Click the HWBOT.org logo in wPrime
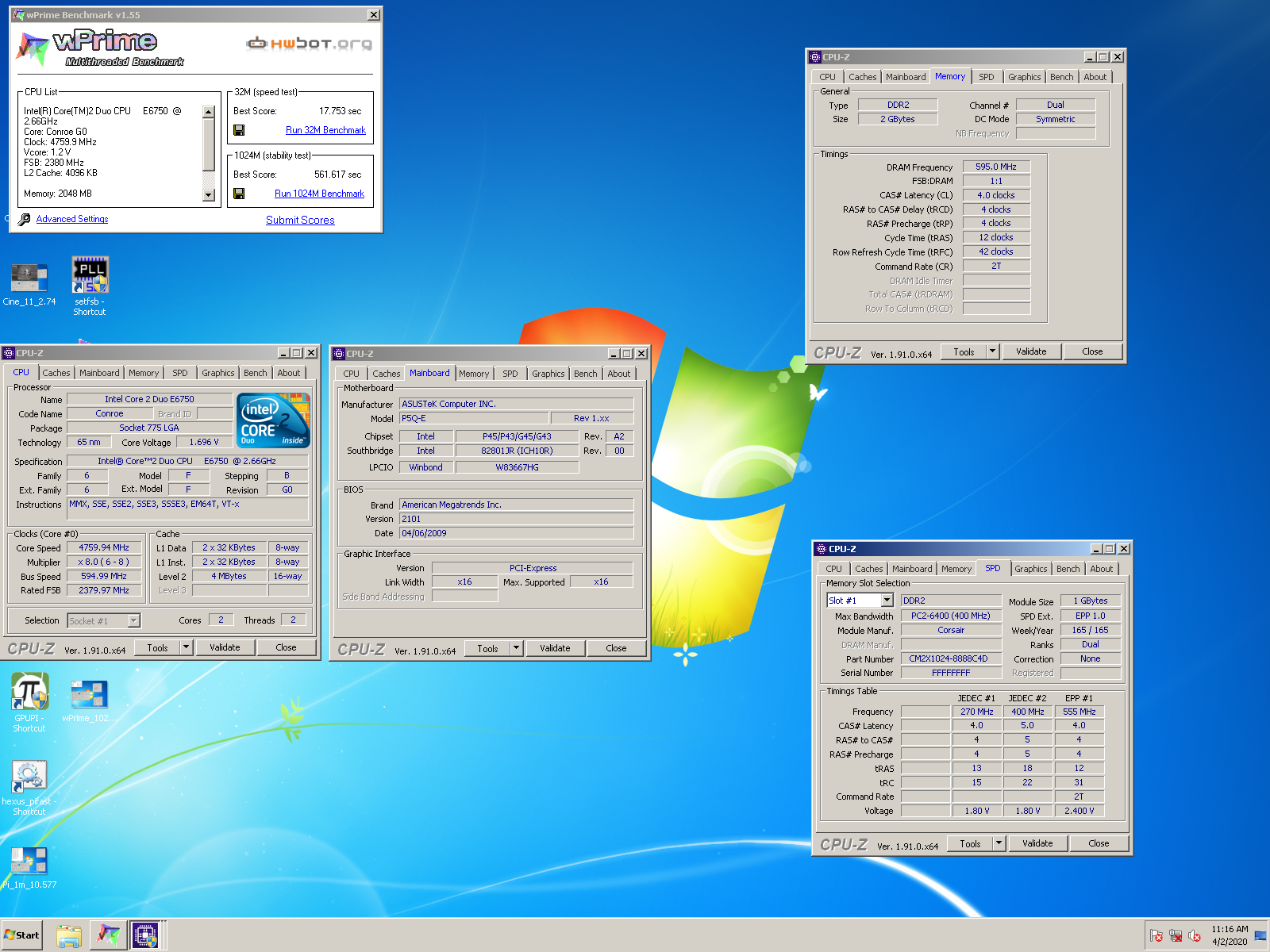The image size is (1270, 952). (x=309, y=43)
